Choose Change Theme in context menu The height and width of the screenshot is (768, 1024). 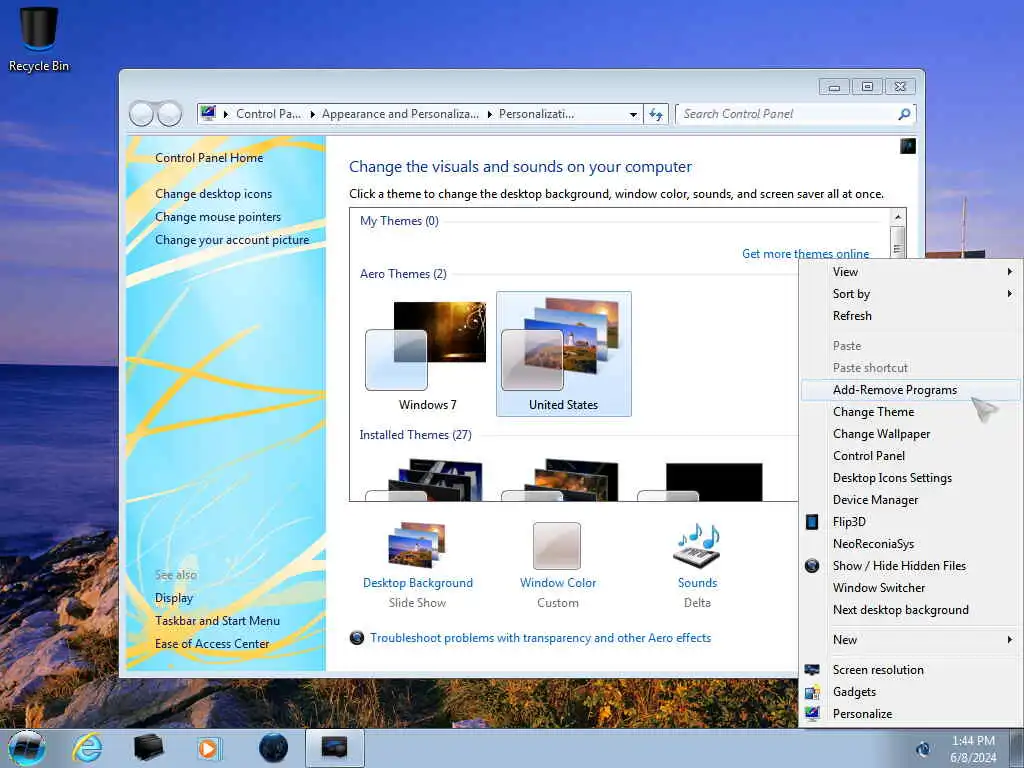(x=910, y=412)
